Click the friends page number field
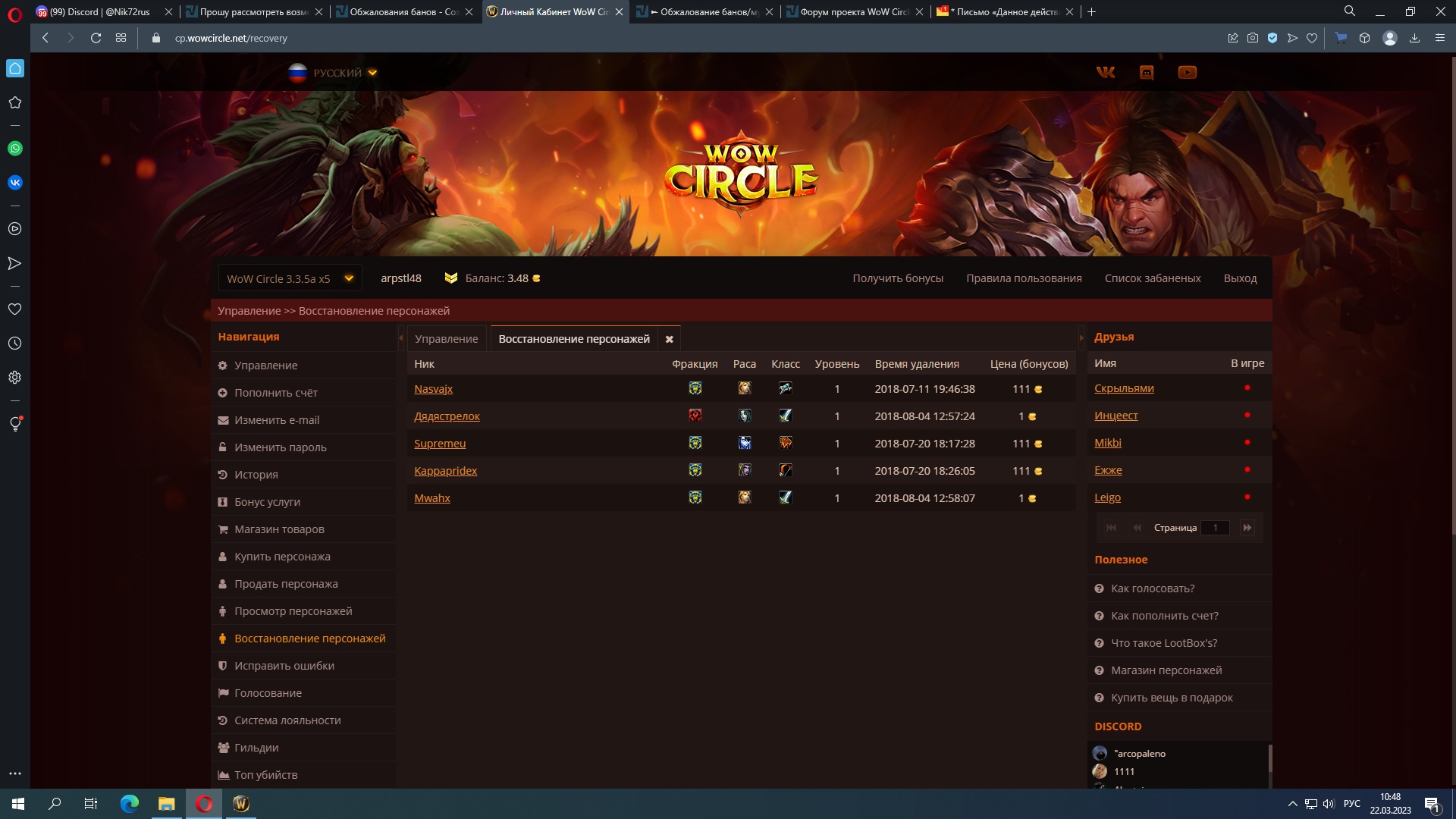Screen dimensions: 1456x819 click(x=1215, y=528)
